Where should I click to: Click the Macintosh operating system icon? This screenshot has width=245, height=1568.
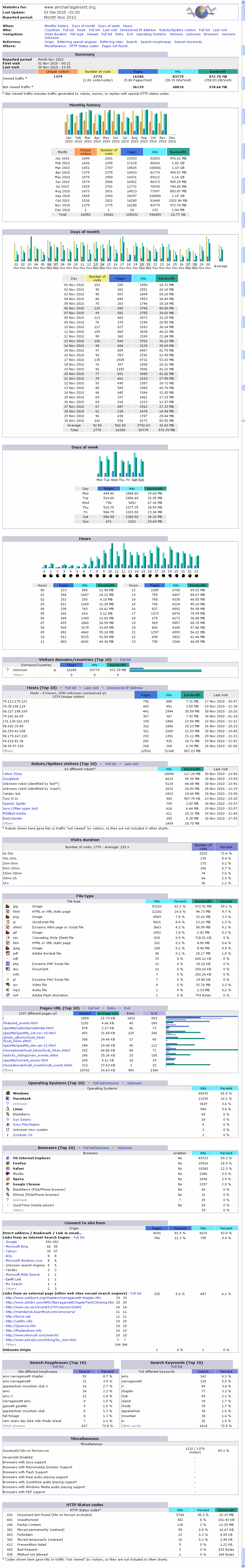click(x=7, y=1099)
